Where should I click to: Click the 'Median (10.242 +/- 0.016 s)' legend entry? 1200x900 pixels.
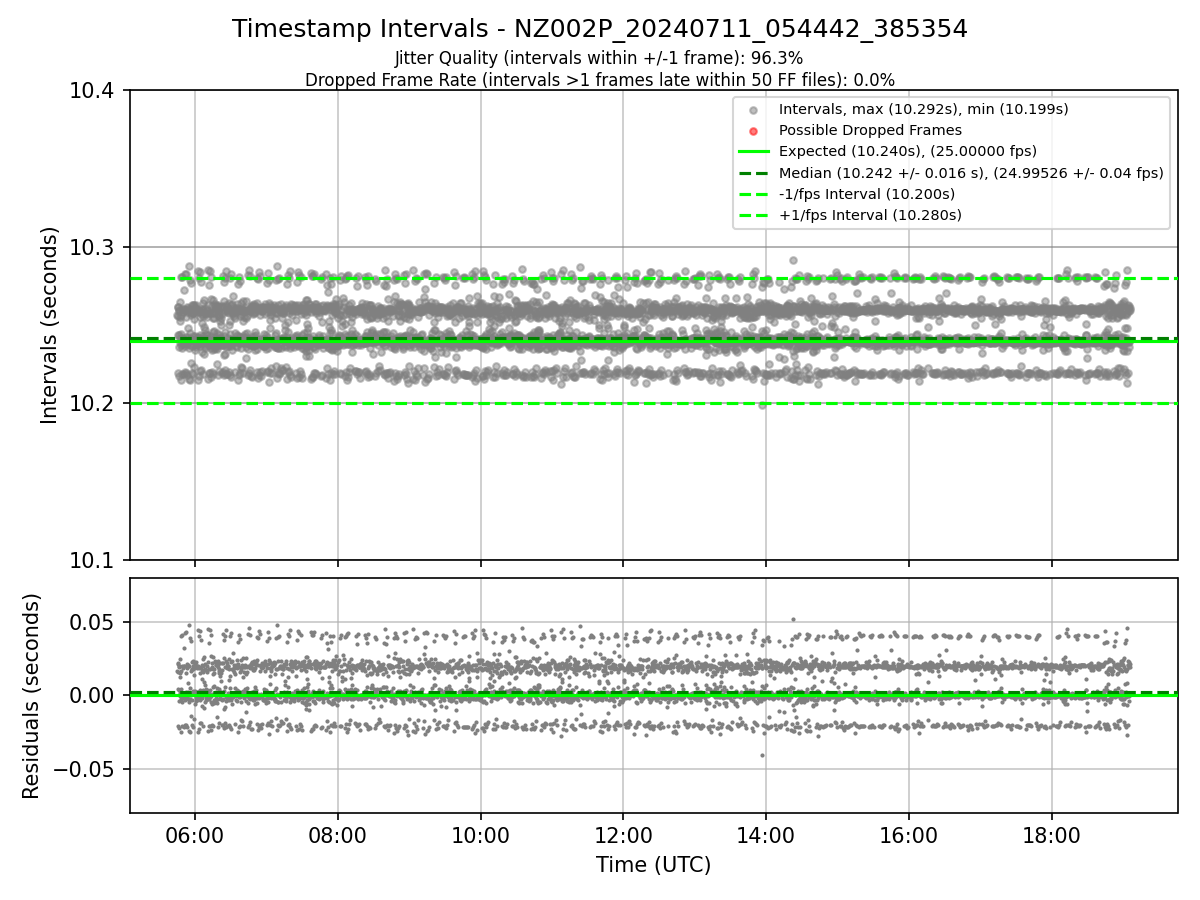point(971,172)
